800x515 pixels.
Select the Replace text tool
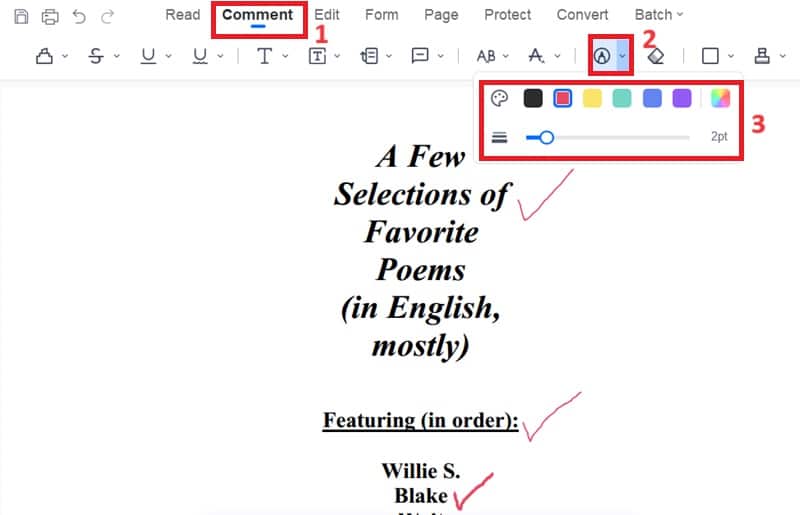(486, 56)
